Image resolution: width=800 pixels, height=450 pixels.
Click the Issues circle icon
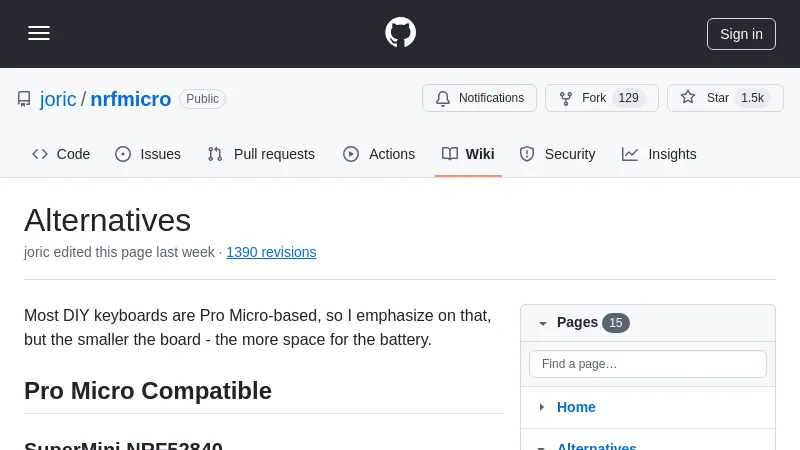(x=123, y=154)
